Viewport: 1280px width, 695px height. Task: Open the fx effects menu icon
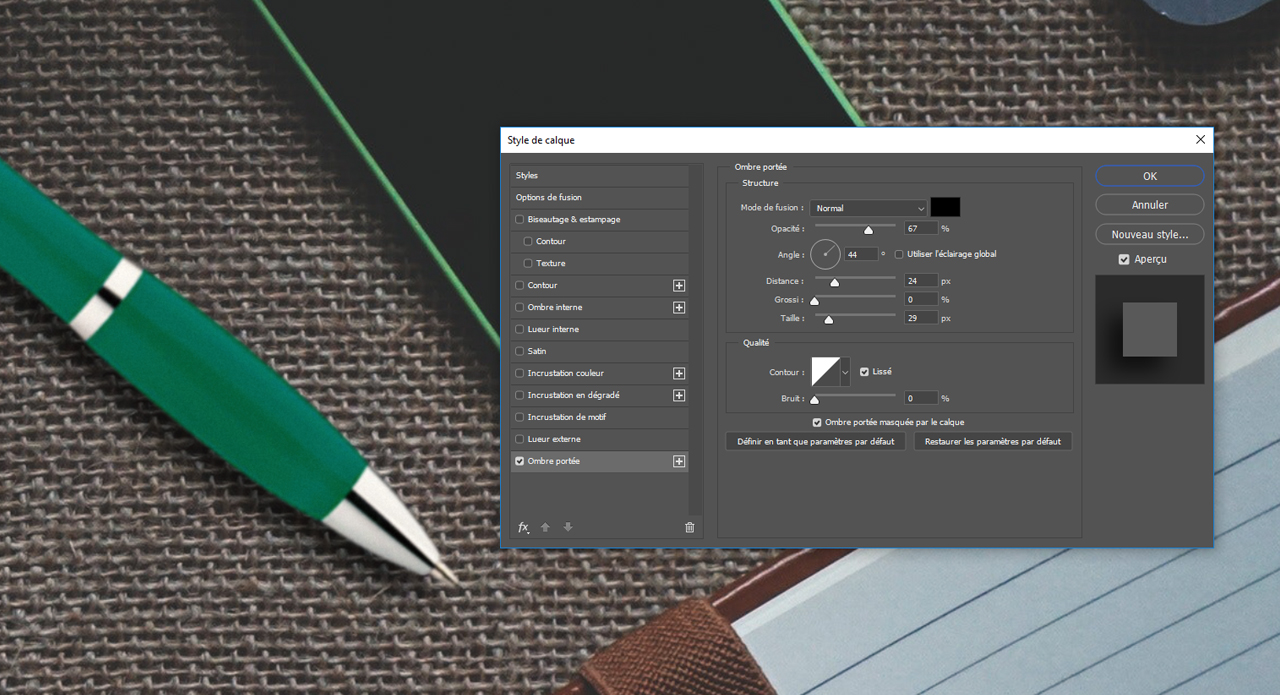point(523,527)
